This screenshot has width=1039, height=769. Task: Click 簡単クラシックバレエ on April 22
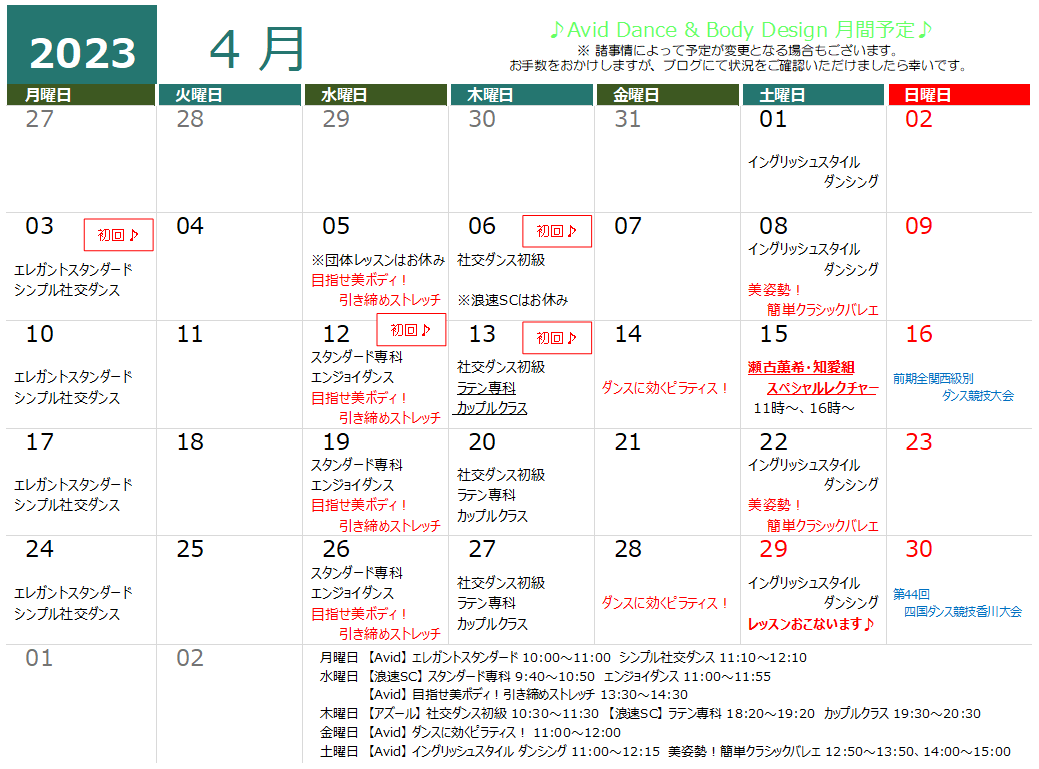[822, 526]
